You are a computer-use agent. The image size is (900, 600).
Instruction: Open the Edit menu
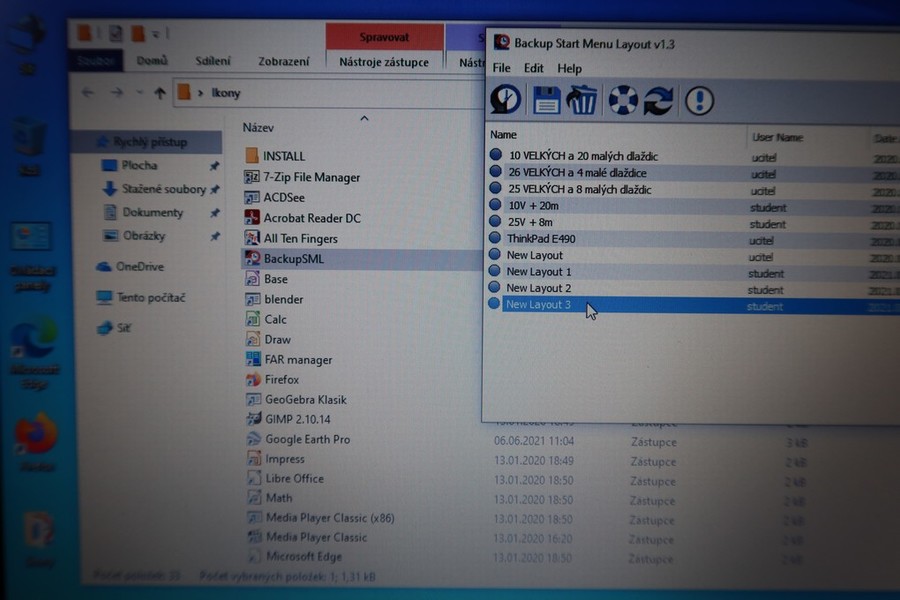coord(534,68)
